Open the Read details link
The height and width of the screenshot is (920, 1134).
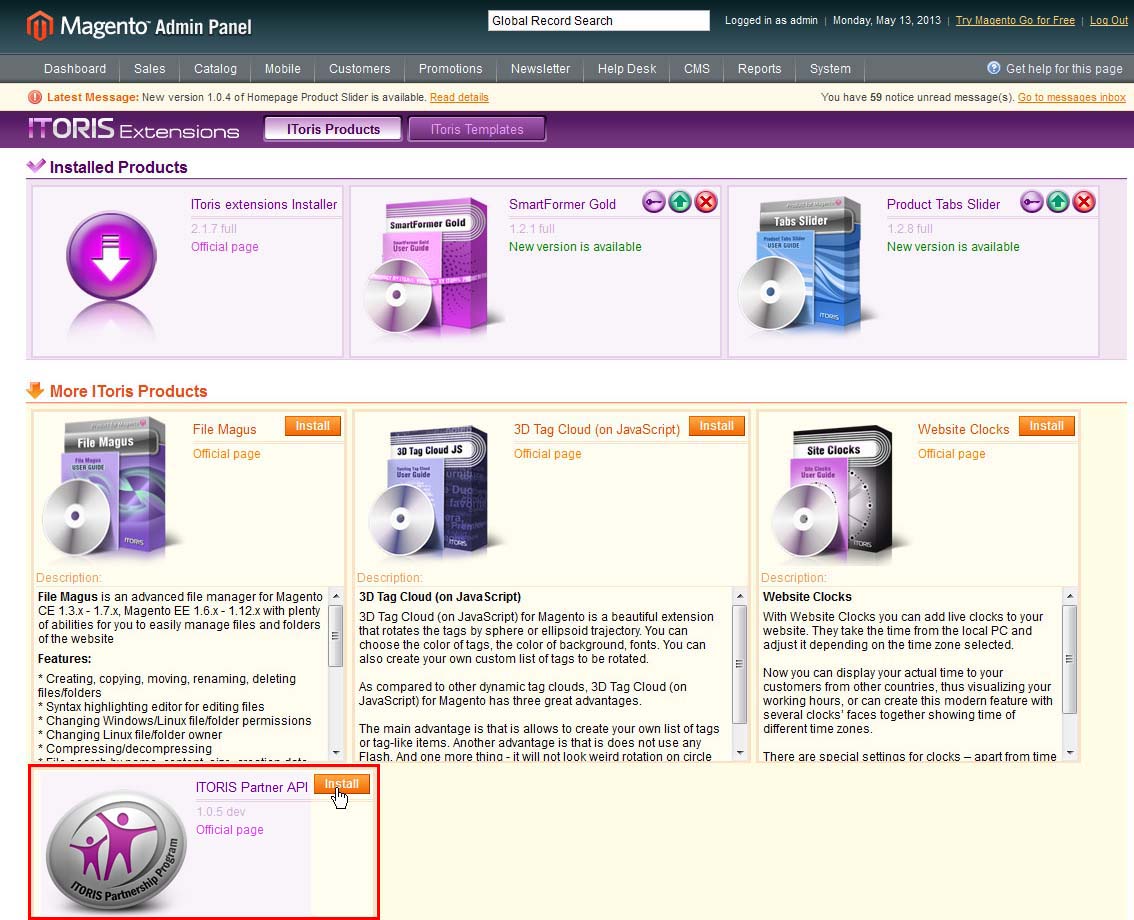tap(459, 97)
